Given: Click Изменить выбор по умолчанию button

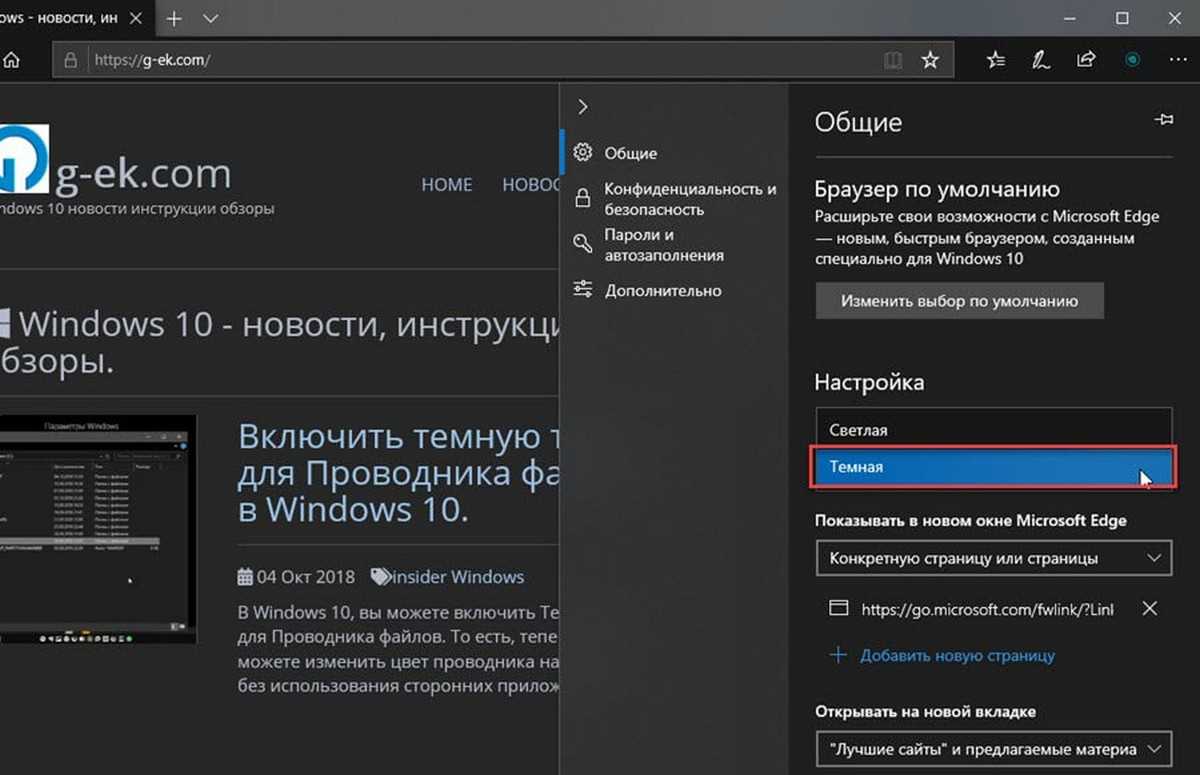Looking at the screenshot, I should coord(959,300).
